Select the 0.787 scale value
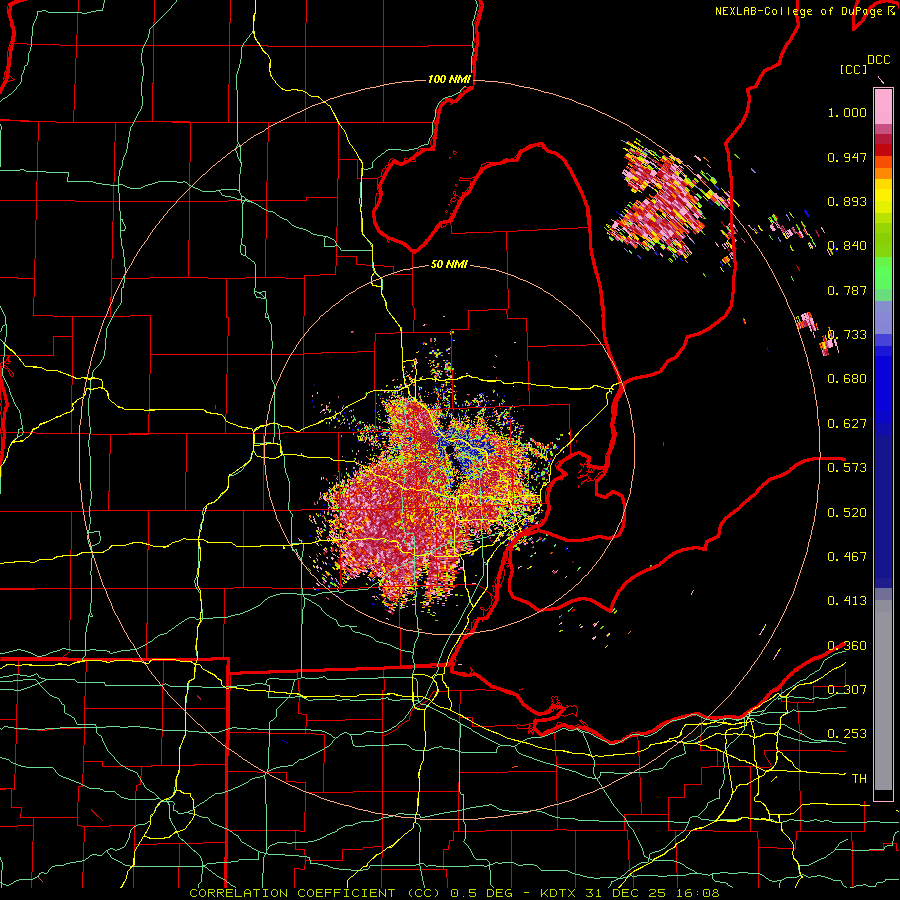 (847, 290)
